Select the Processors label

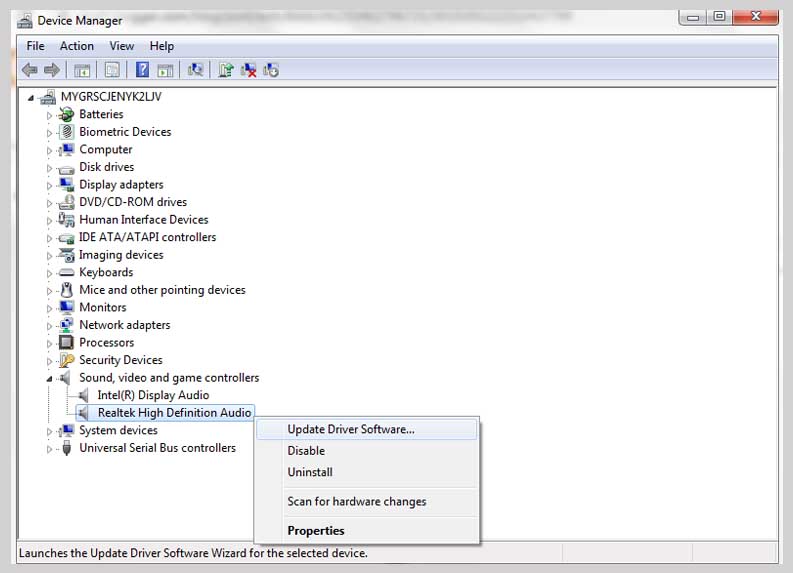click(x=107, y=342)
